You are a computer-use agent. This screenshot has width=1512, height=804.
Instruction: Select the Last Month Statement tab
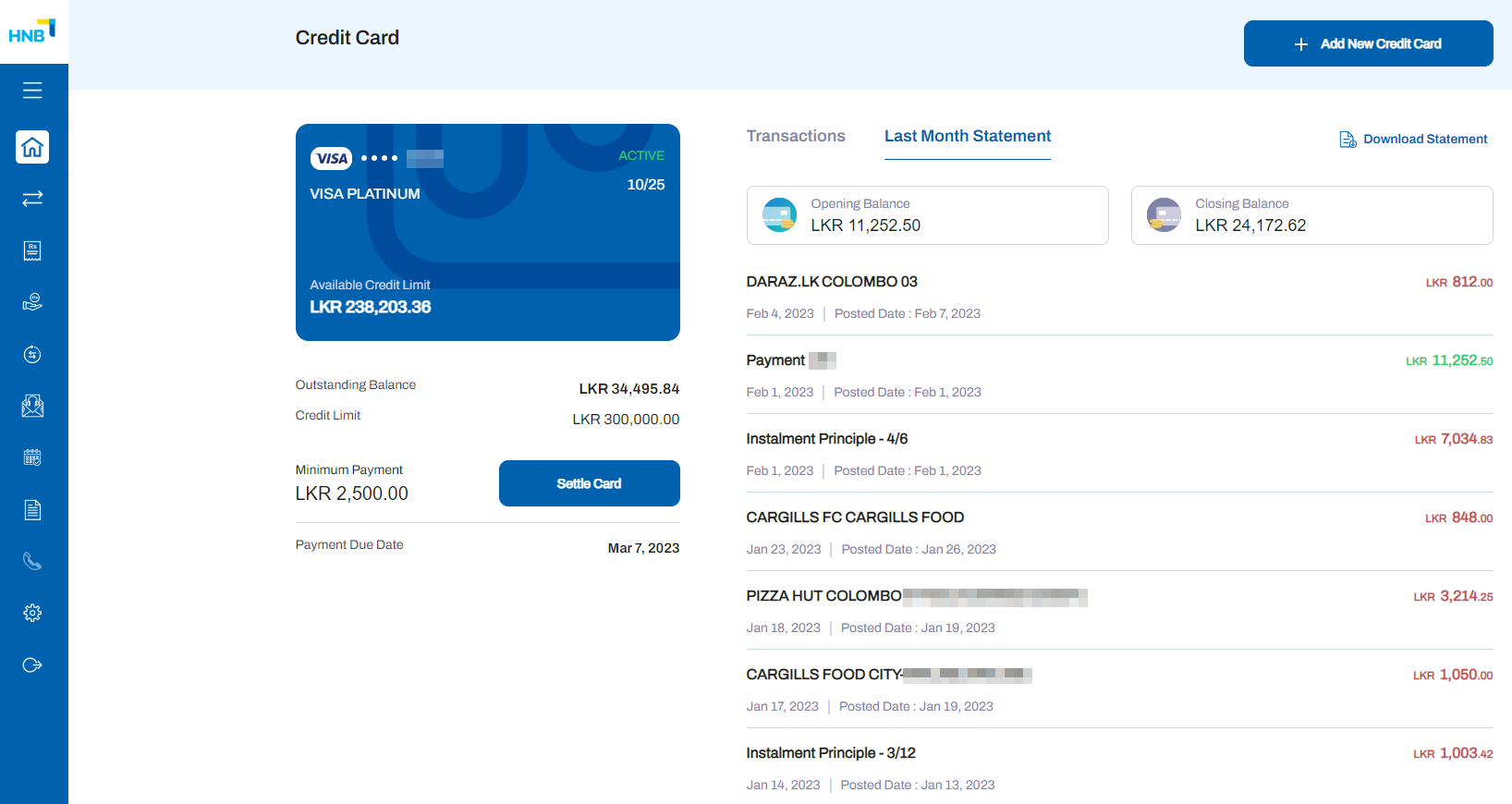[x=968, y=137]
